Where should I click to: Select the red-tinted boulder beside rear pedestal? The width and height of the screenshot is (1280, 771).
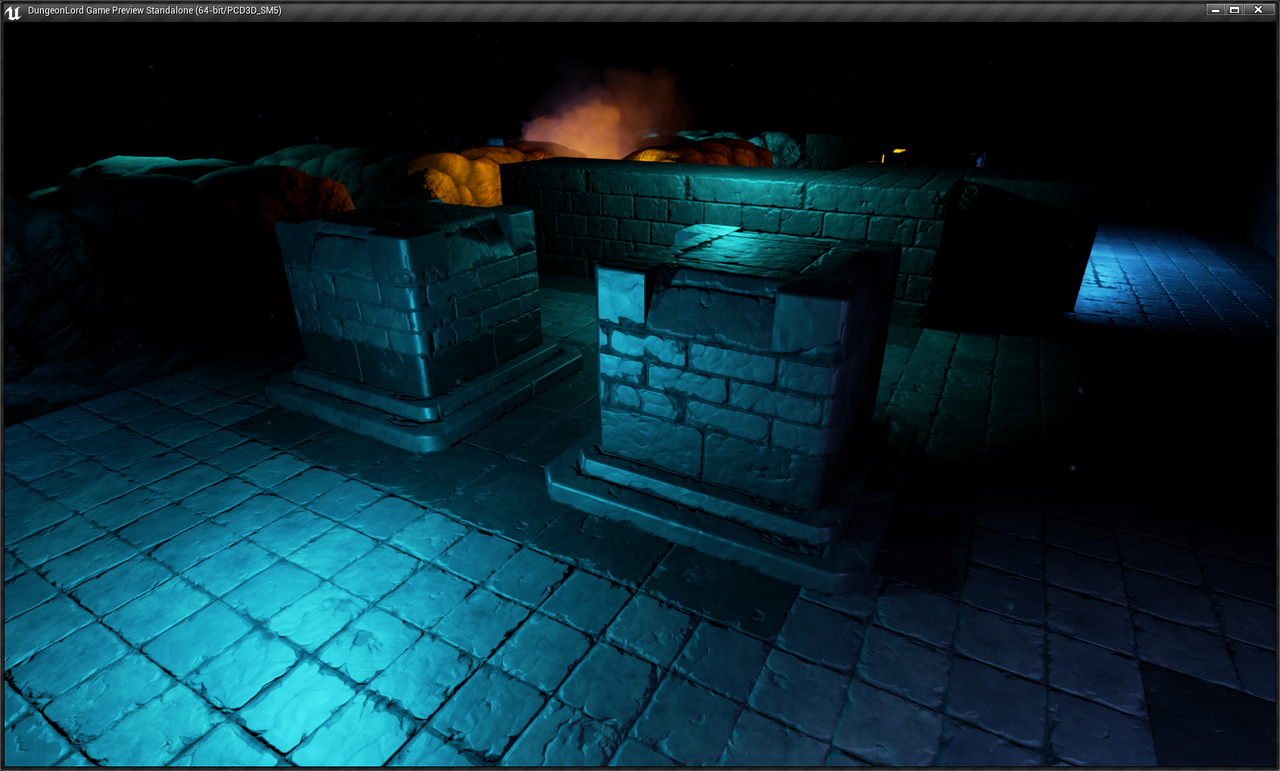coord(280,195)
